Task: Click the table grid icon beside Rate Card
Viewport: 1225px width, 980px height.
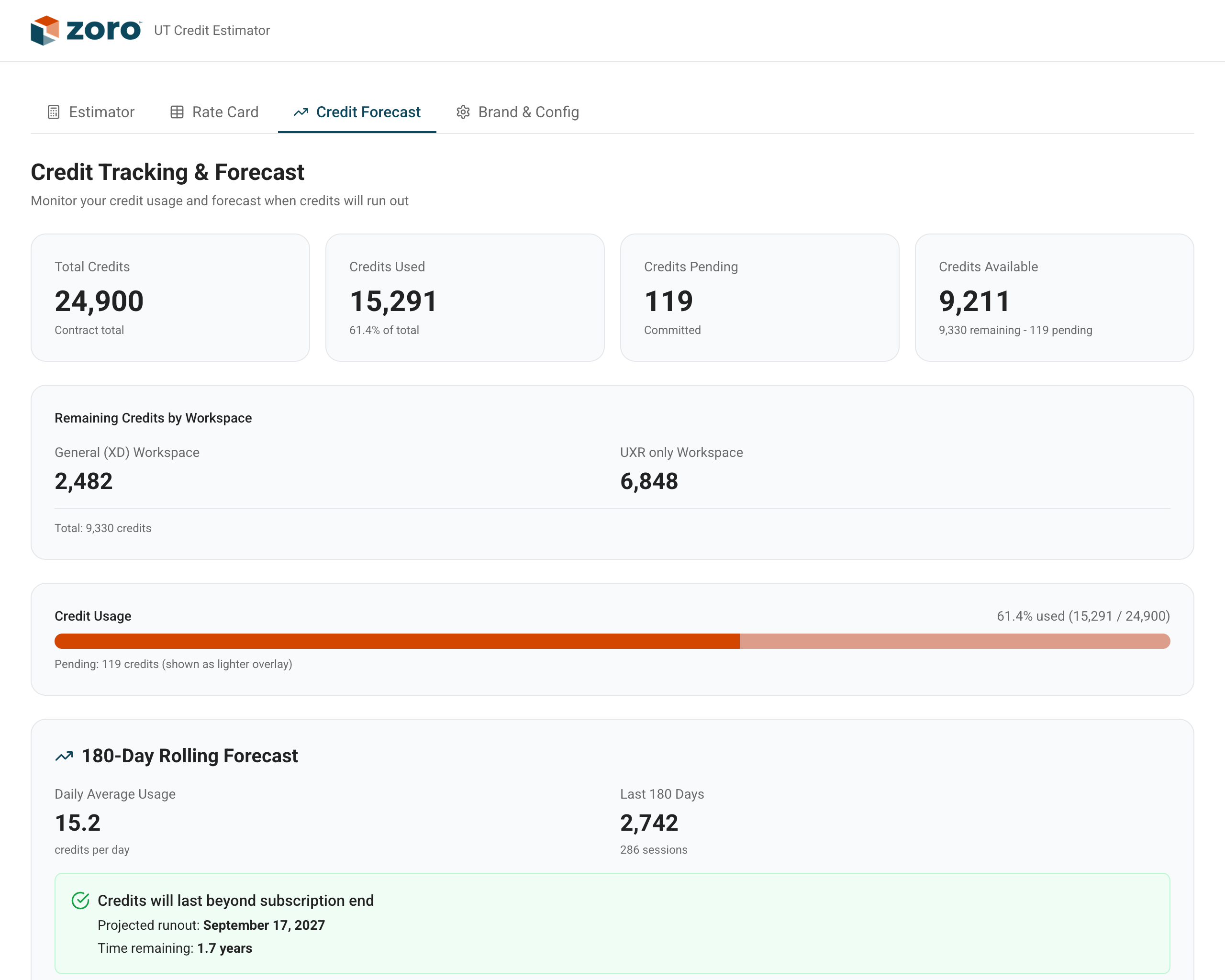Action: click(177, 112)
